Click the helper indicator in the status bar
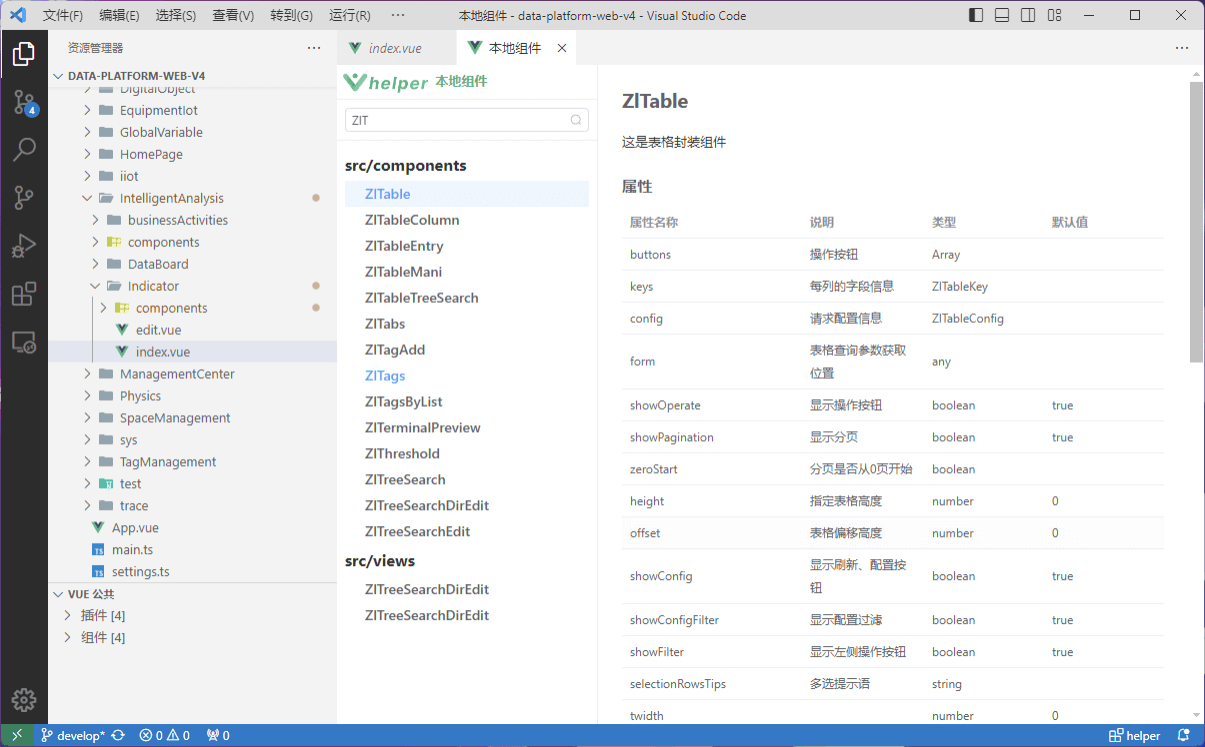 [1135, 735]
